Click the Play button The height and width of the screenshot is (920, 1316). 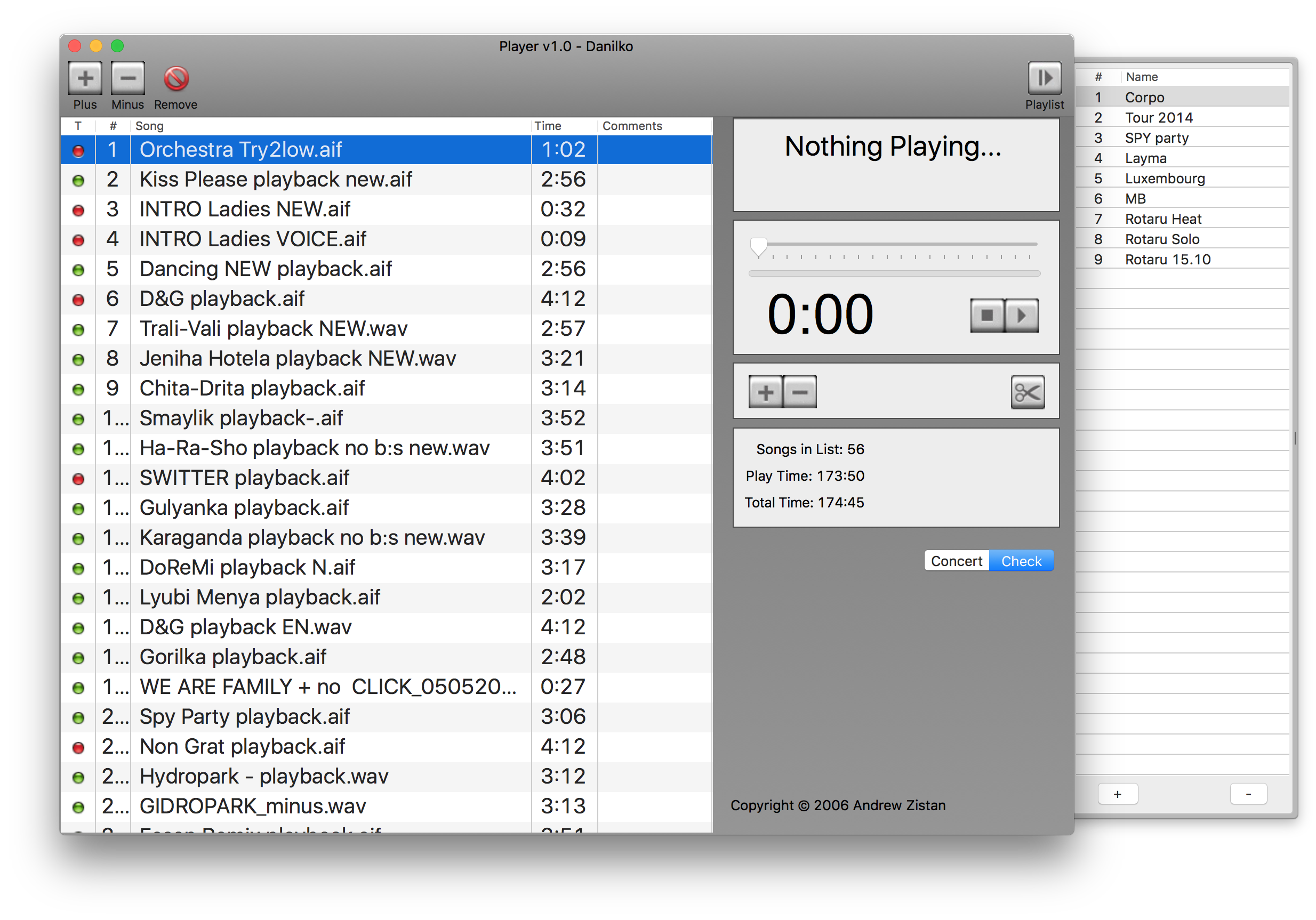pos(1021,315)
